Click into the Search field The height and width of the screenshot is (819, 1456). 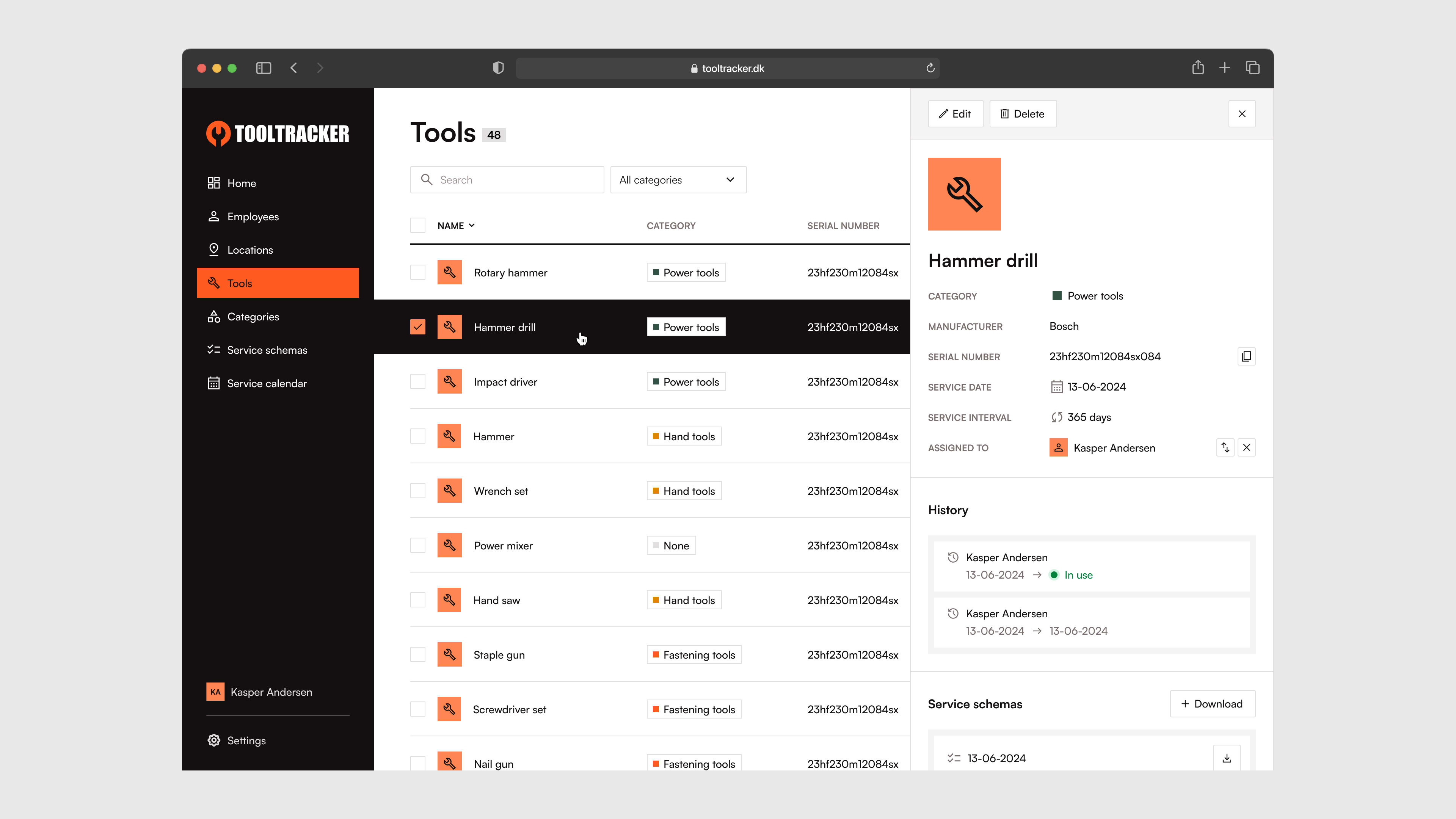[x=507, y=180]
